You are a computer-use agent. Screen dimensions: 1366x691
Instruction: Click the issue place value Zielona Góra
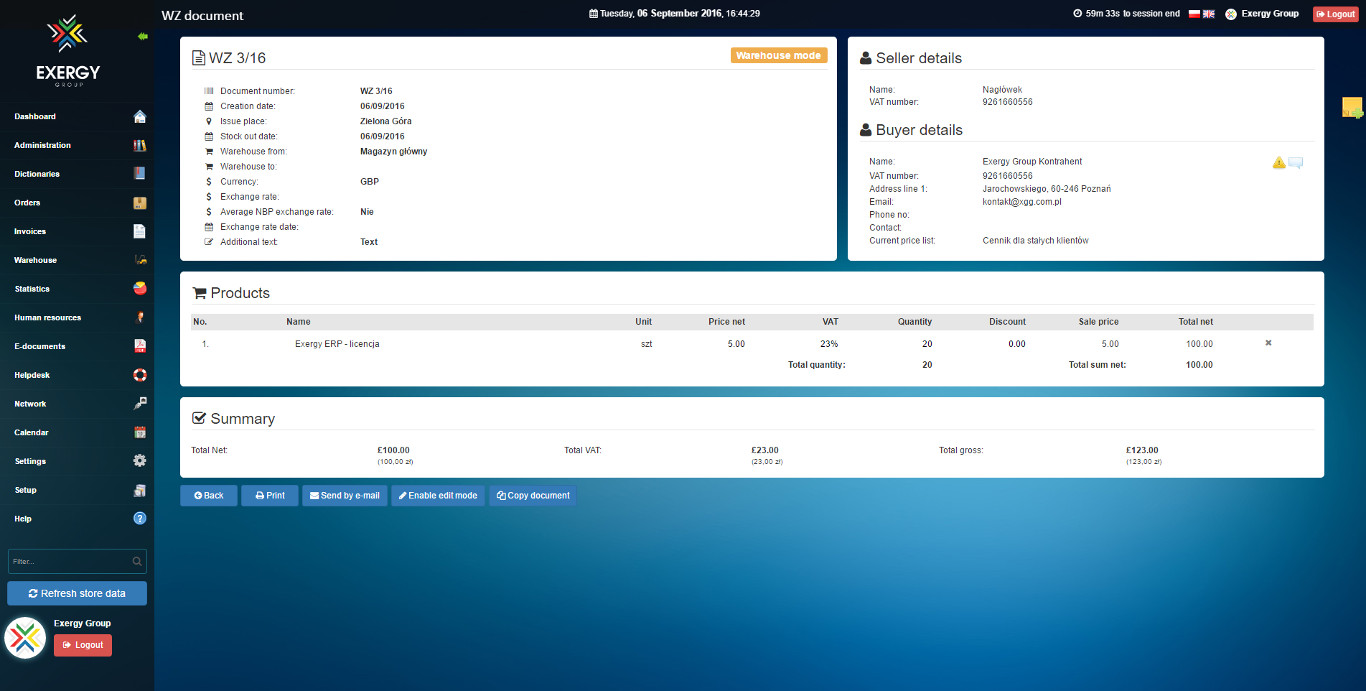(386, 121)
